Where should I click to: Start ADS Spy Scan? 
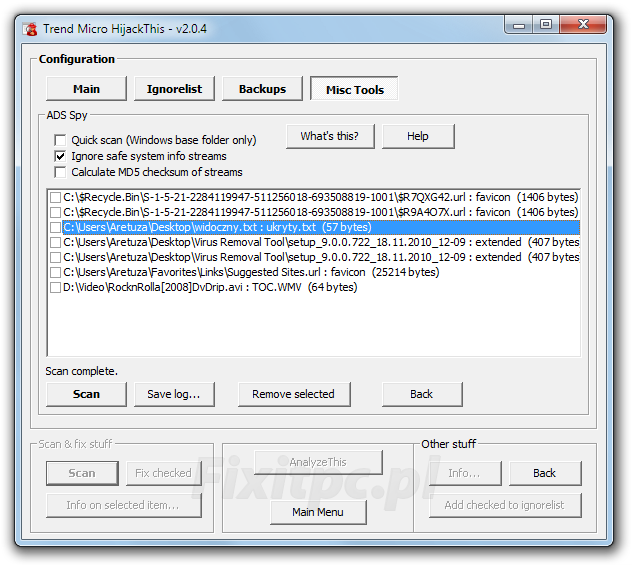click(x=86, y=394)
